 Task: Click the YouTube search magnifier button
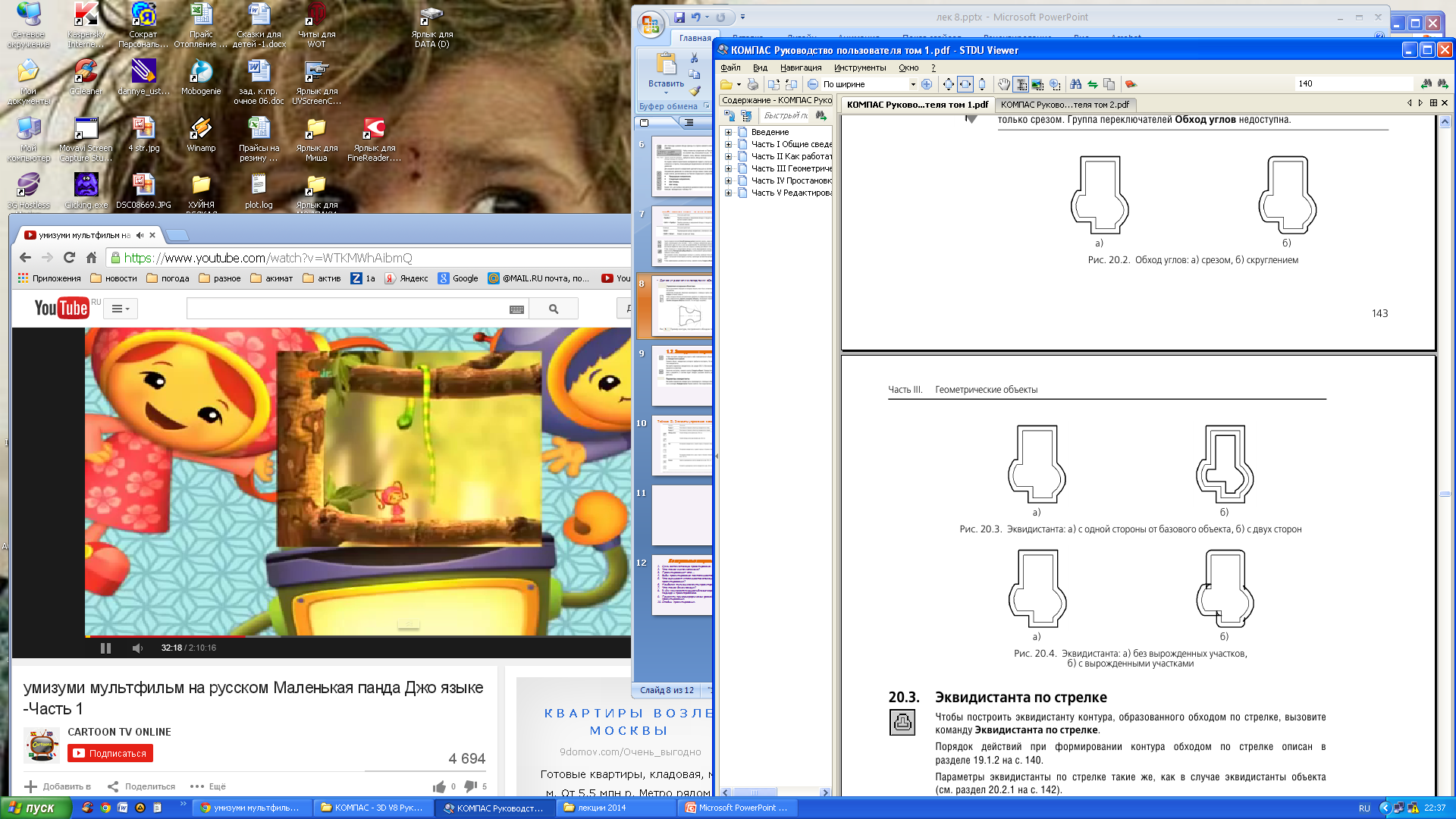(x=554, y=309)
